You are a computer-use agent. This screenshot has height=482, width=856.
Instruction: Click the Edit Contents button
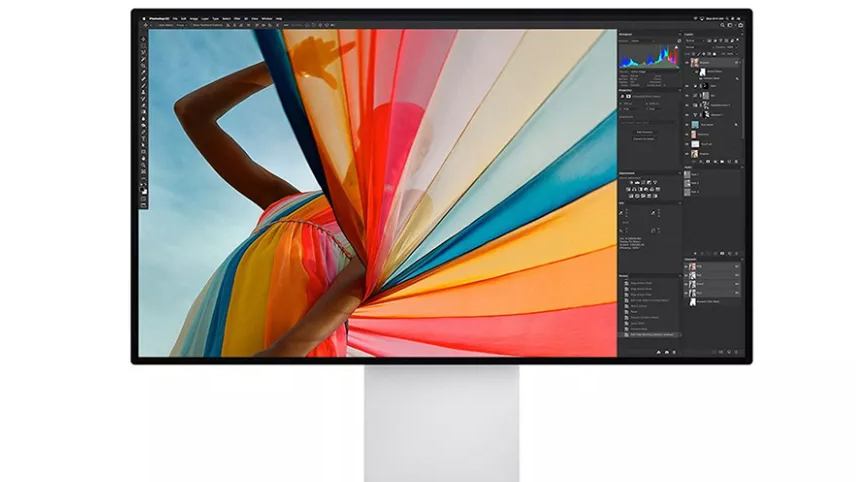(x=645, y=132)
